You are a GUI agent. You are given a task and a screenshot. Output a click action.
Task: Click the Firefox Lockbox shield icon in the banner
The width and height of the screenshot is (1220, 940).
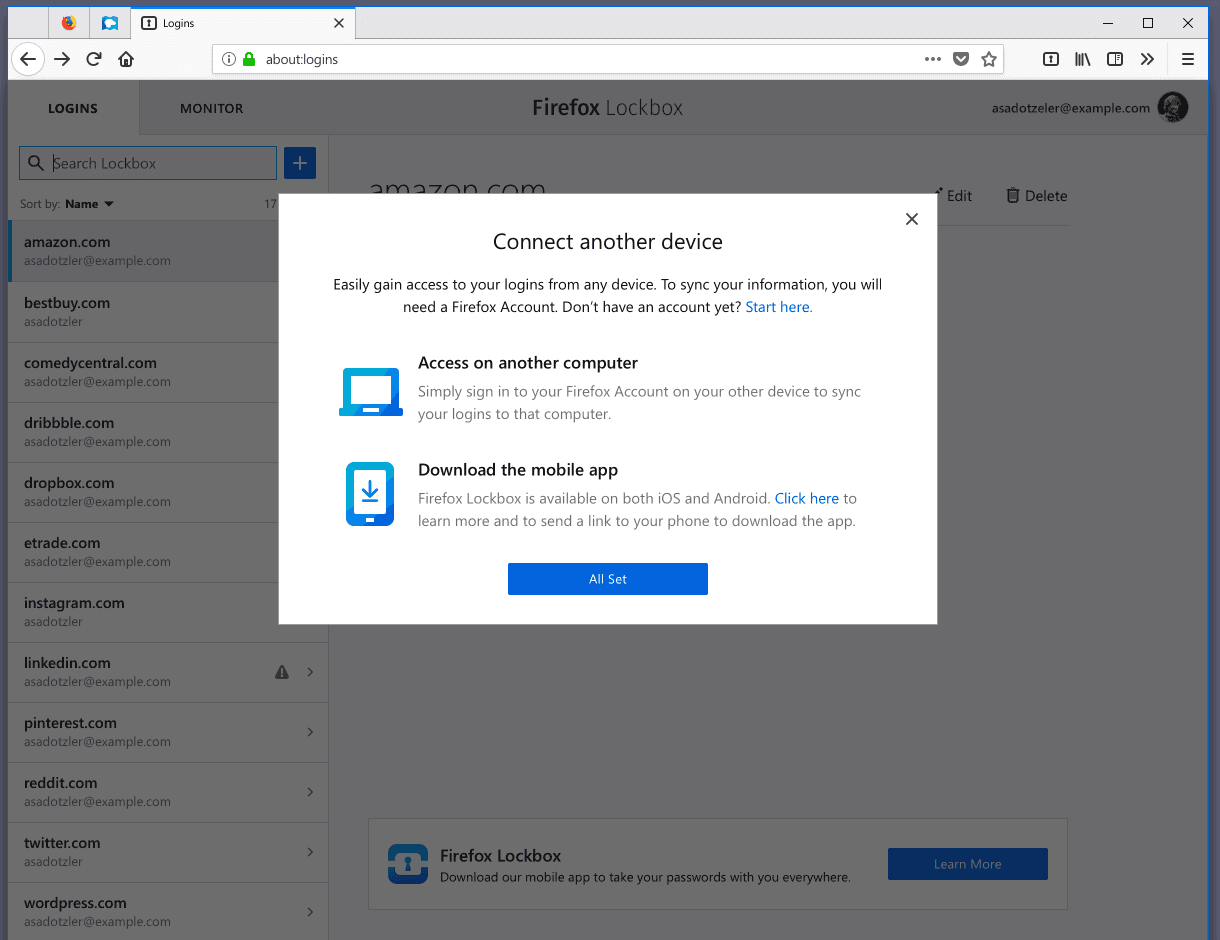(x=407, y=861)
